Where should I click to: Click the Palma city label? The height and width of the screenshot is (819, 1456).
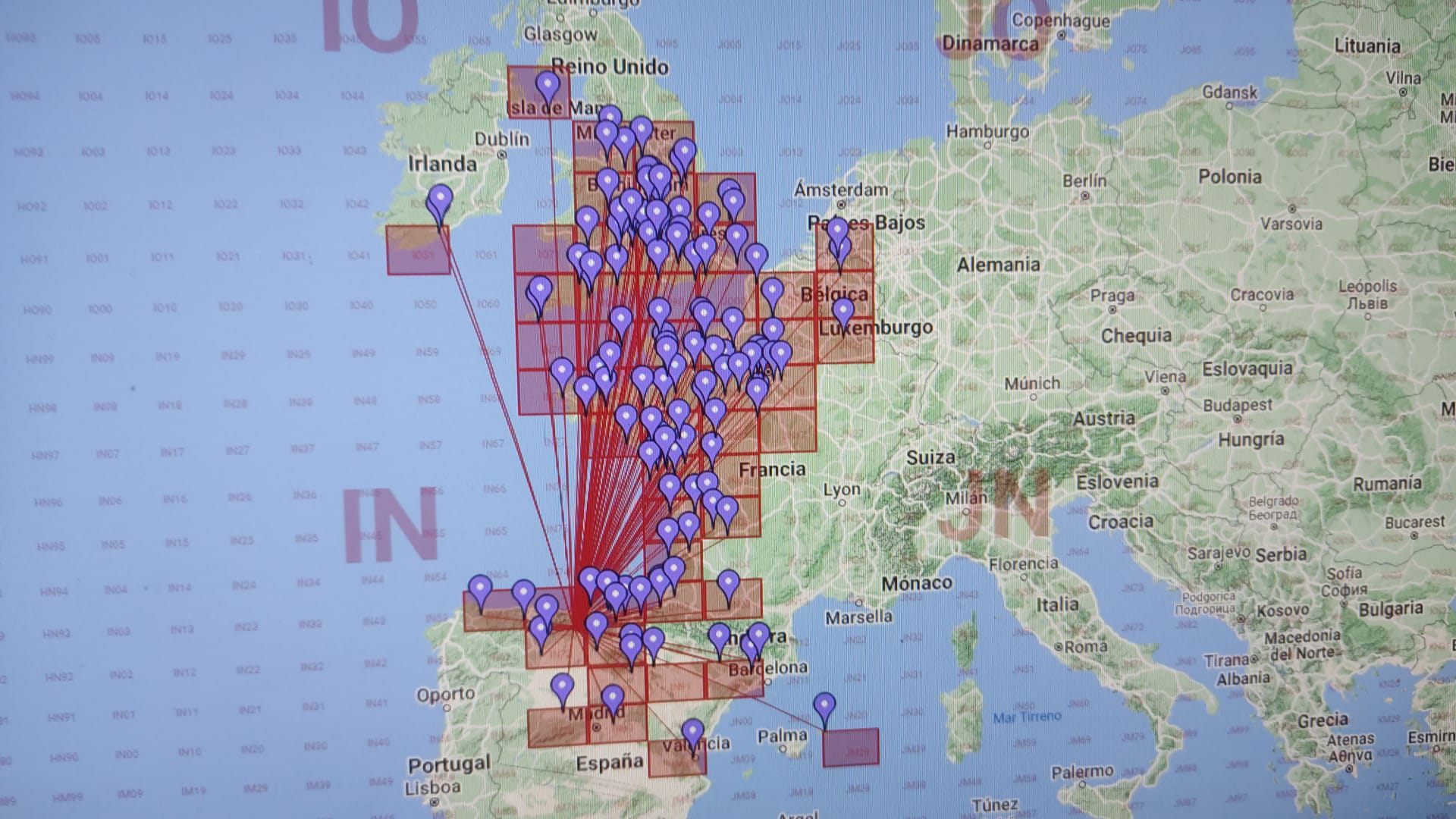tap(782, 736)
